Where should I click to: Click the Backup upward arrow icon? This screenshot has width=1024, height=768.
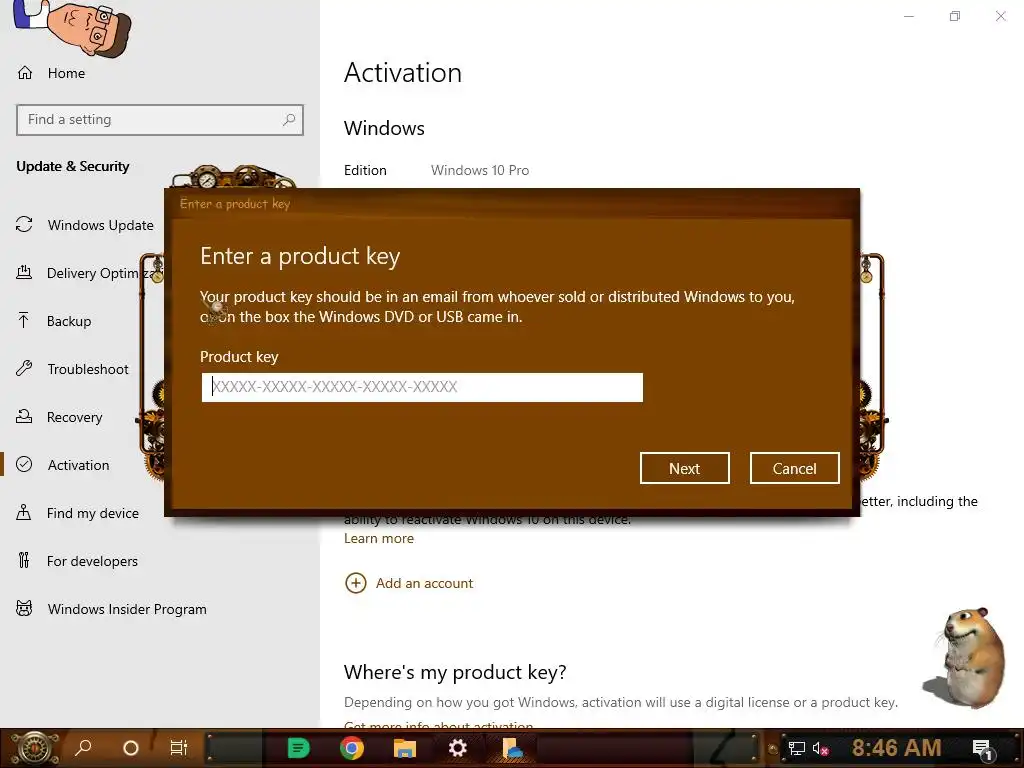[x=24, y=320]
